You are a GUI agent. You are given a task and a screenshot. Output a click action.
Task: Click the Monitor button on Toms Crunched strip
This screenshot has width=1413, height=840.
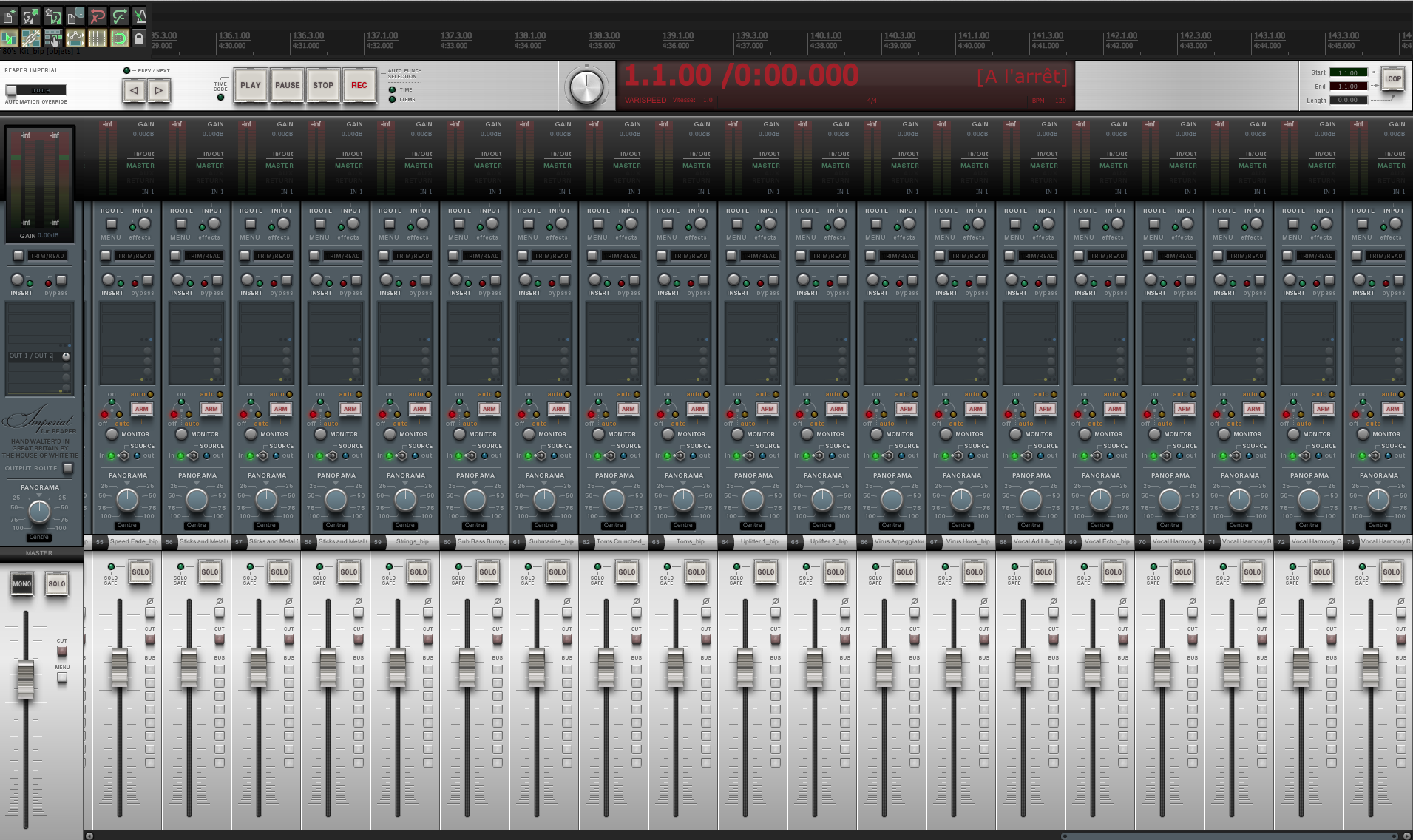(x=599, y=434)
